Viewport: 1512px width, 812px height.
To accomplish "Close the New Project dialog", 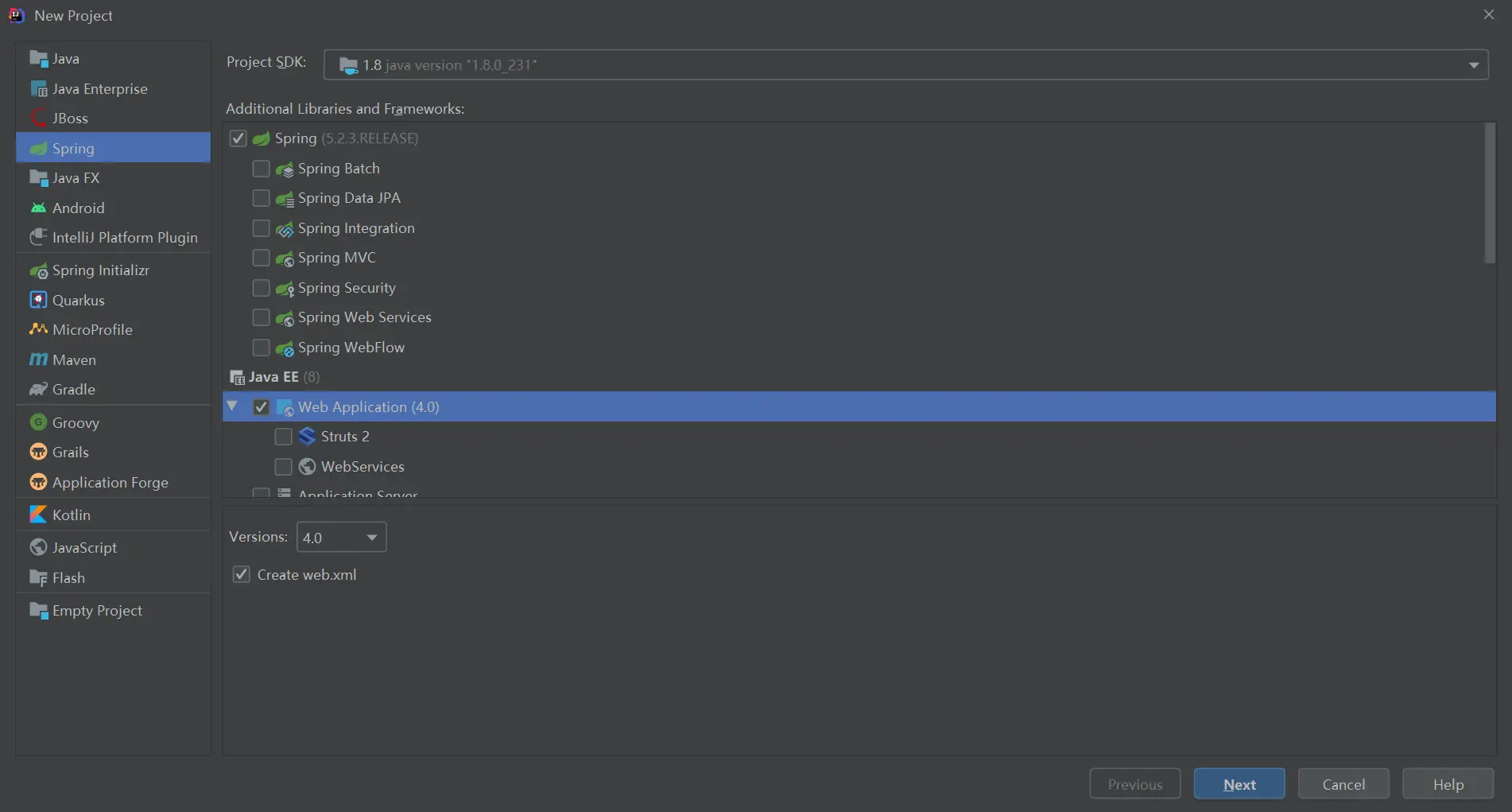I will pos(1489,14).
